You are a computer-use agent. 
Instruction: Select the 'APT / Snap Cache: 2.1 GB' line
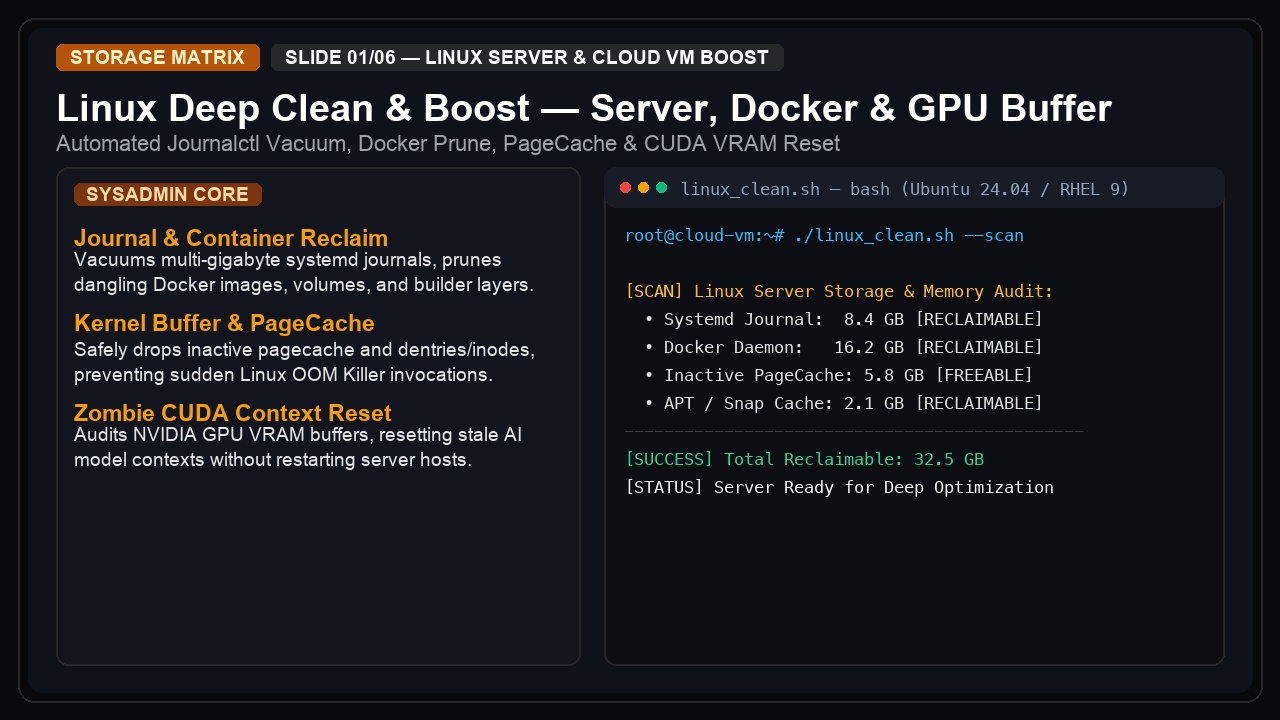844,404
